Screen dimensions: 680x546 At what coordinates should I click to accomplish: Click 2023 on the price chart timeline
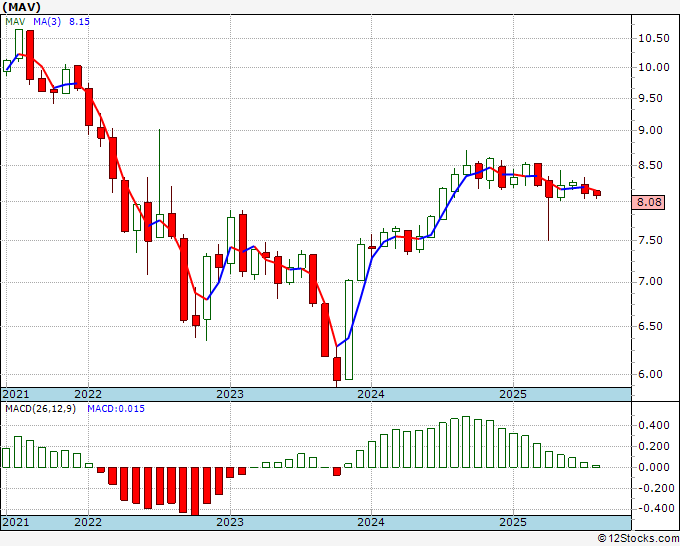coord(230,394)
